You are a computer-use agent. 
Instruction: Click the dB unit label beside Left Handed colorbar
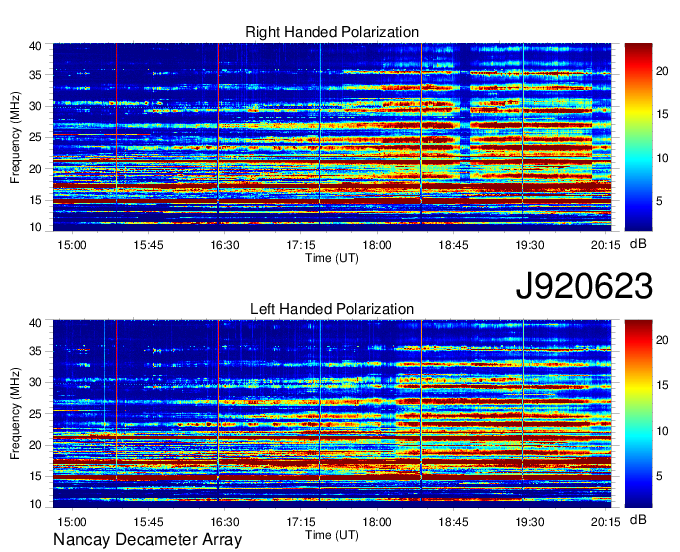coord(638,520)
